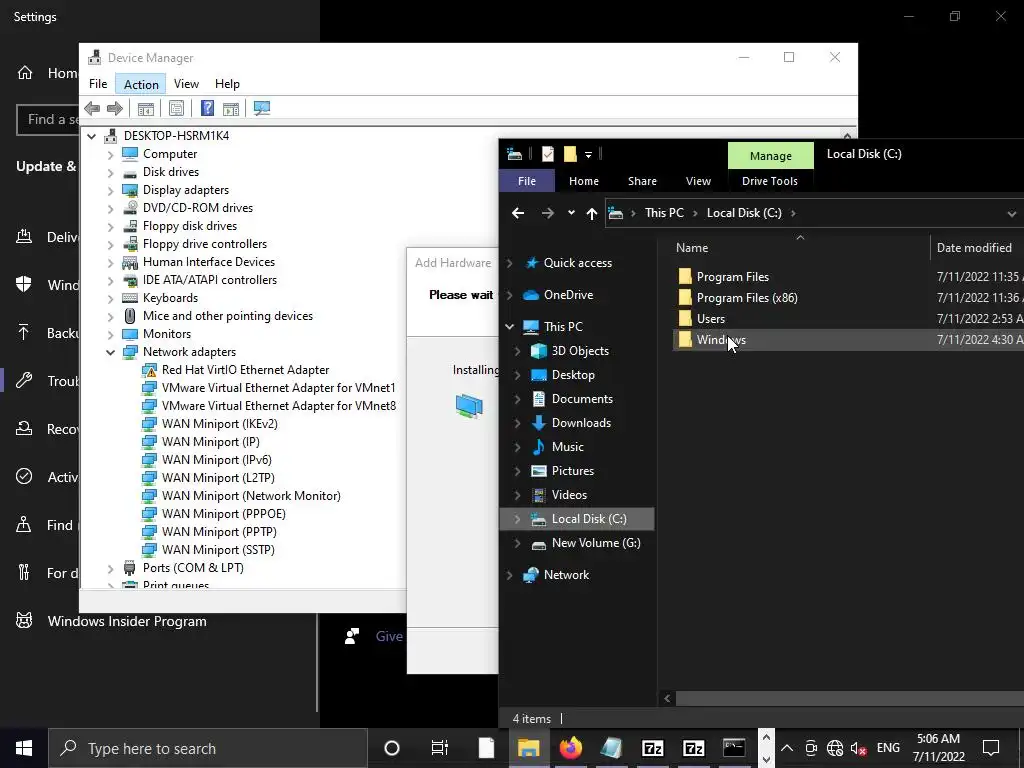Screen dimensions: 1024x768
Task: Open Windows Insider Program in Settings
Action: [x=127, y=621]
